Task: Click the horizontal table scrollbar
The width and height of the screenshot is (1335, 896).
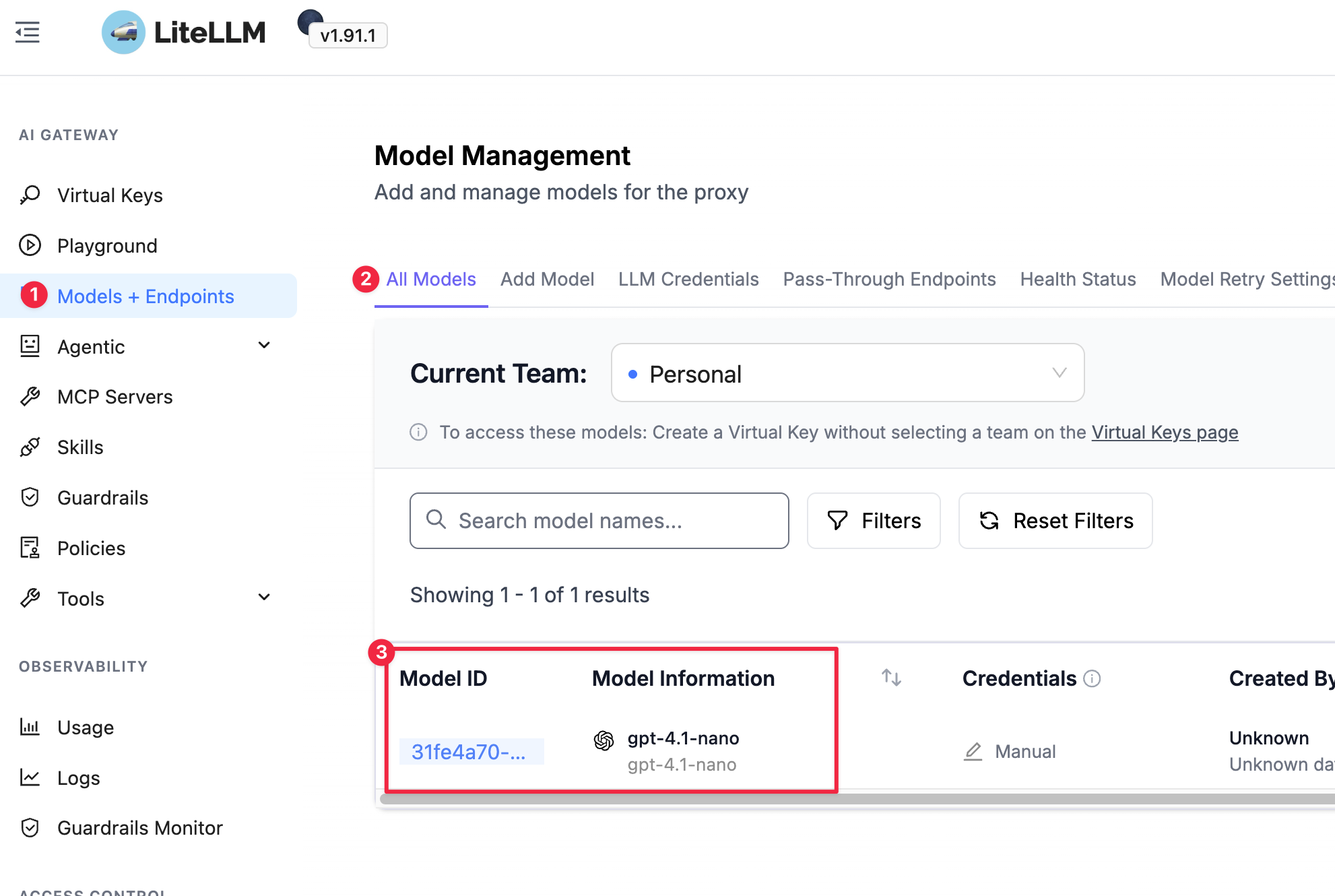Action: coord(857,799)
